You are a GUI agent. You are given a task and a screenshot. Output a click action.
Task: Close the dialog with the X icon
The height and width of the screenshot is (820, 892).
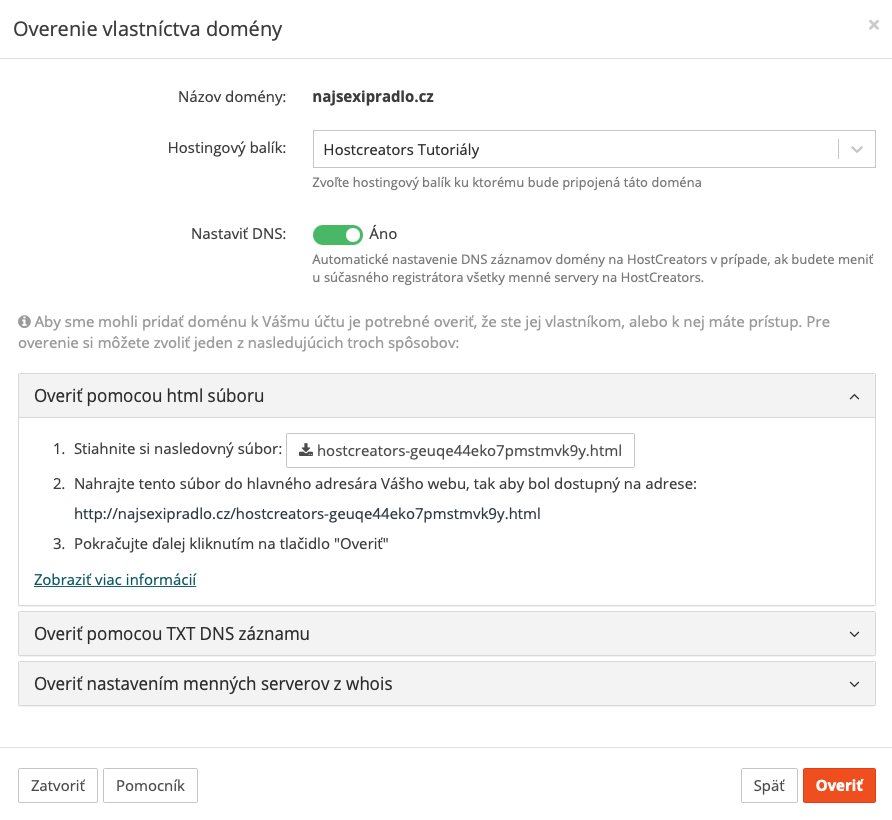point(873,25)
